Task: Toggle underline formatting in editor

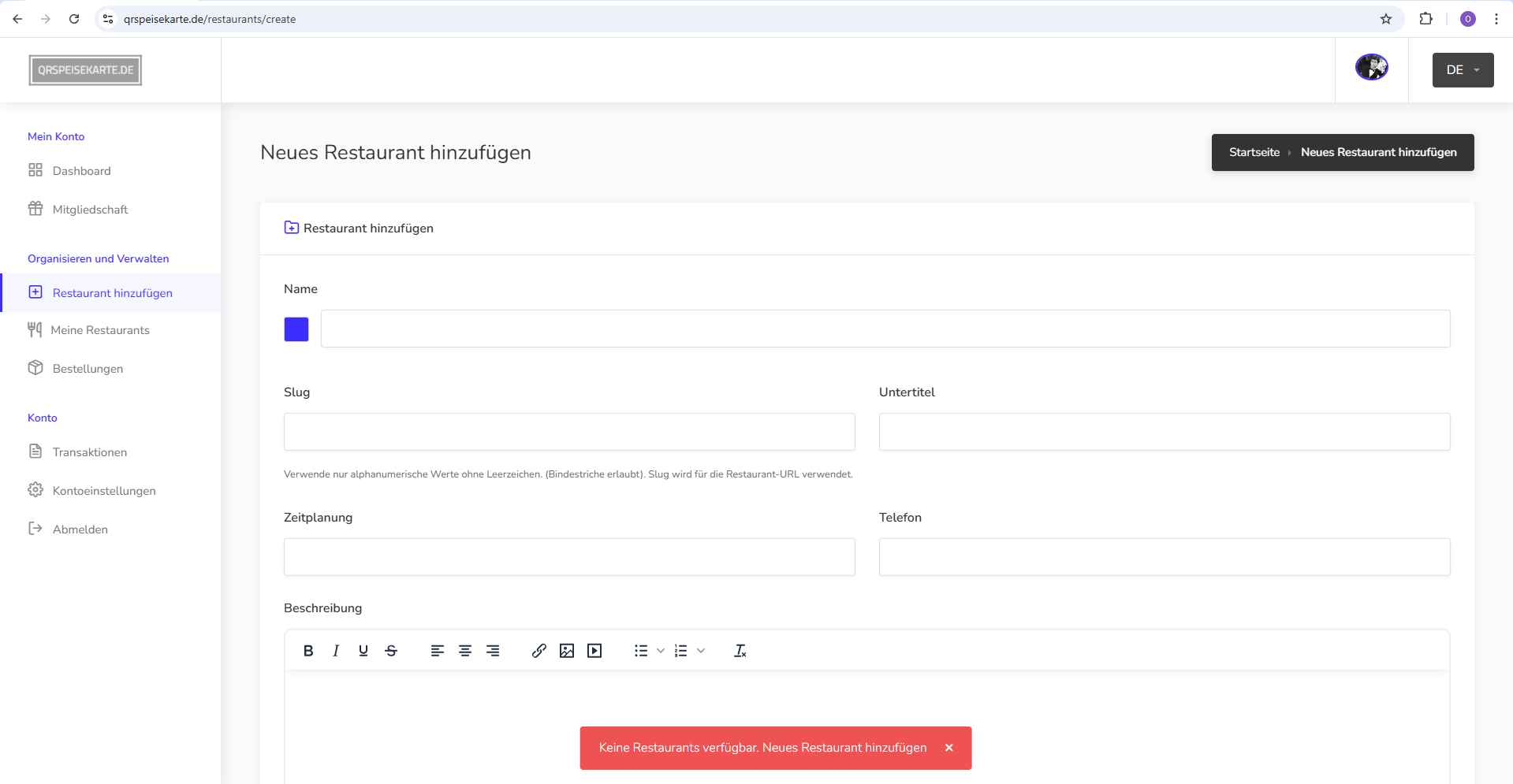Action: (x=363, y=651)
